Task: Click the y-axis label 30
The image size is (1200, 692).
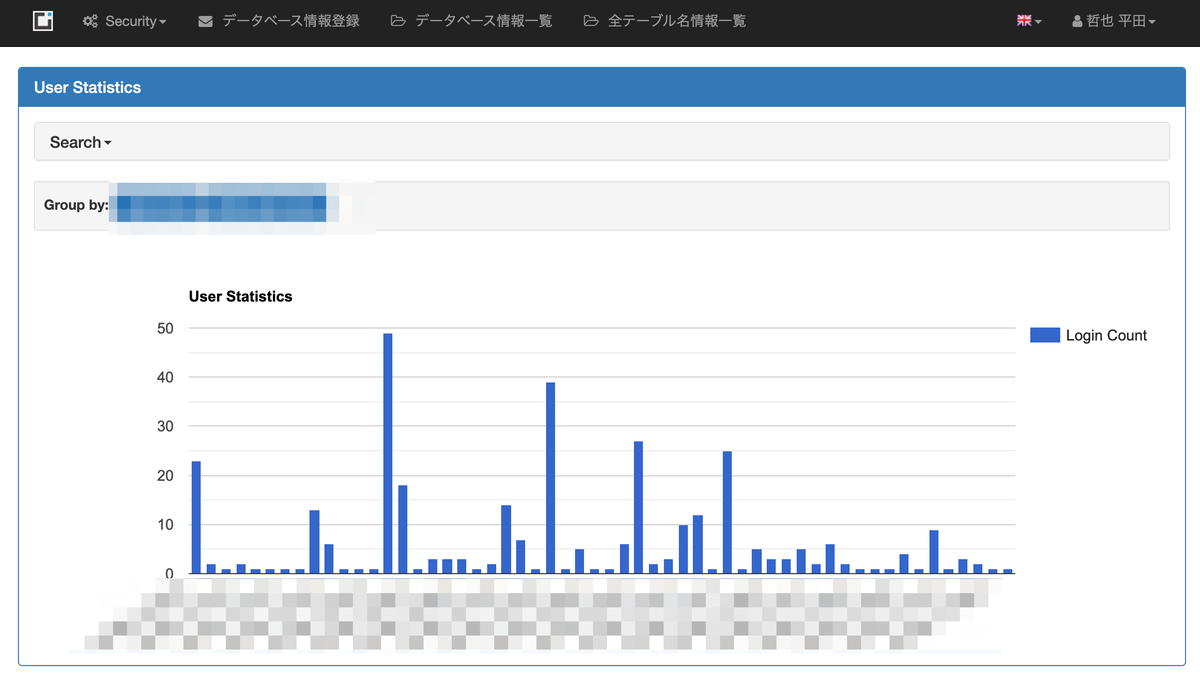Action: point(165,426)
